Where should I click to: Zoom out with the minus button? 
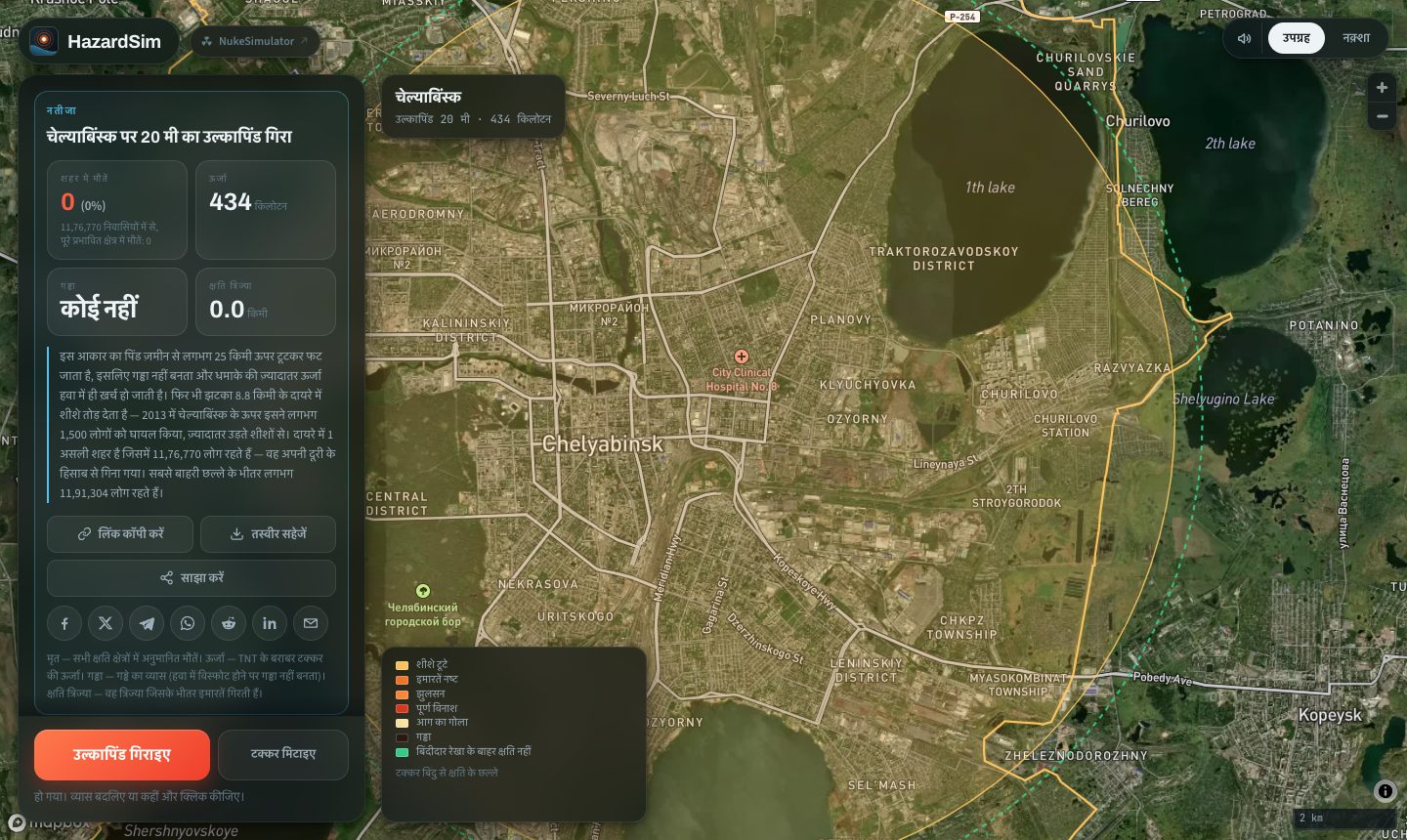click(1382, 116)
